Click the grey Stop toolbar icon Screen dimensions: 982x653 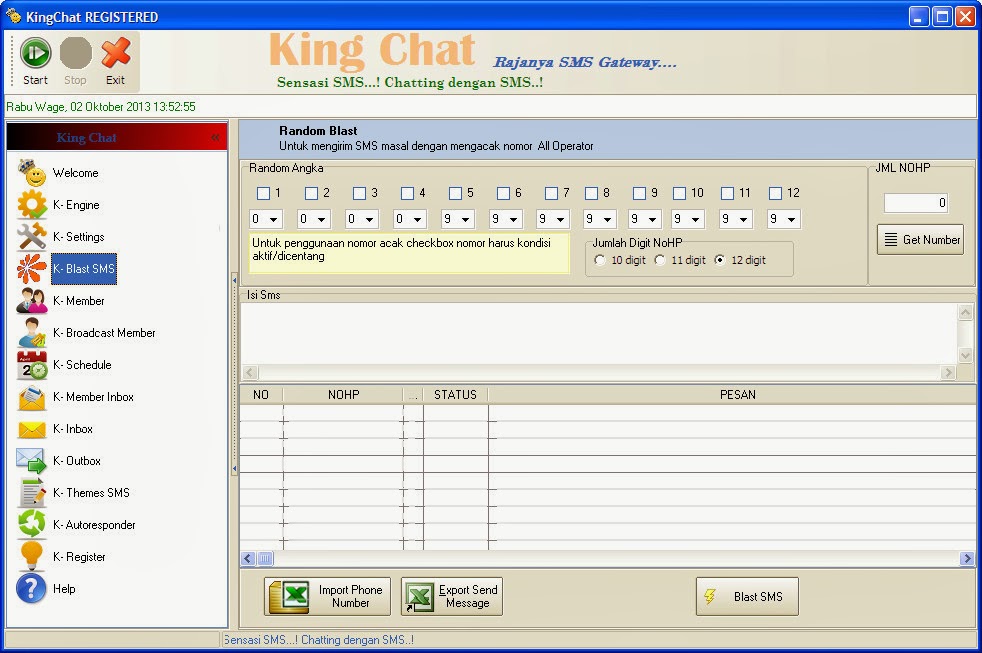tap(76, 53)
